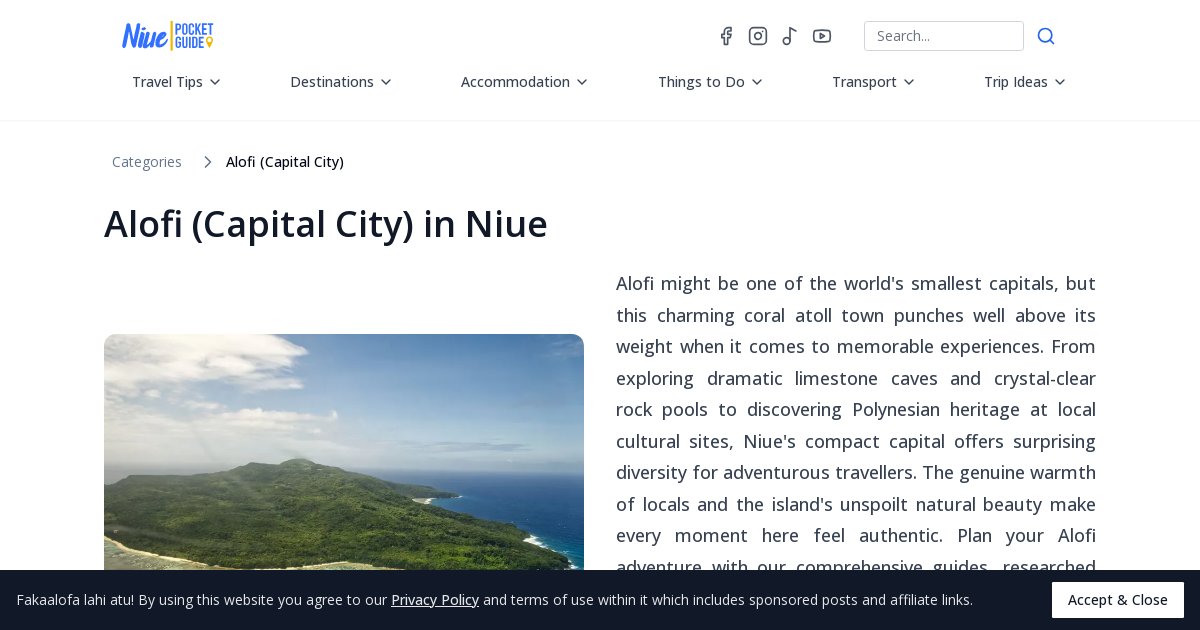Expand the chevron next to Things to Do
This screenshot has width=1200, height=630.
(757, 82)
